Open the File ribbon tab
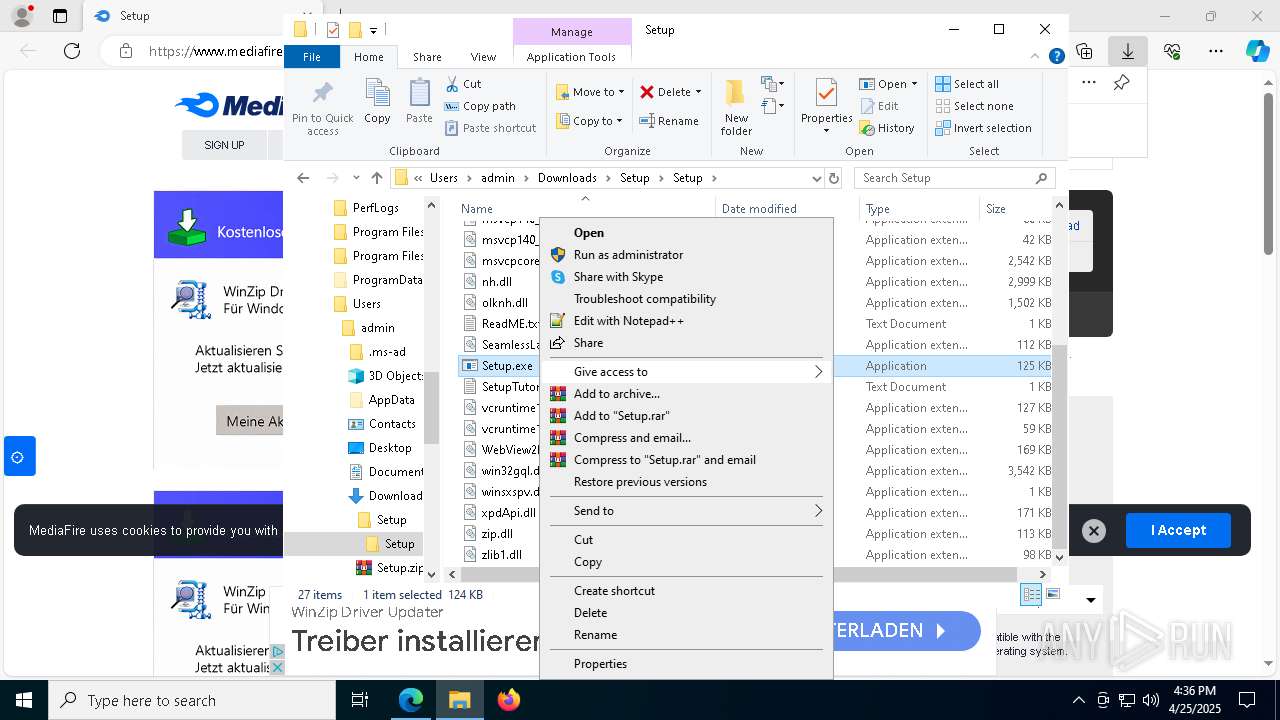The width and height of the screenshot is (1280, 720). (312, 57)
